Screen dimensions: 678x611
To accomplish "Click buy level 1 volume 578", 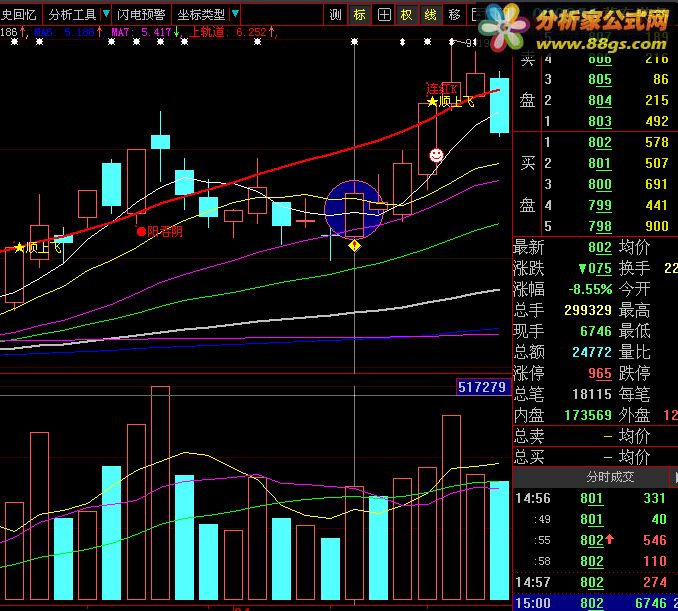I will coord(657,143).
